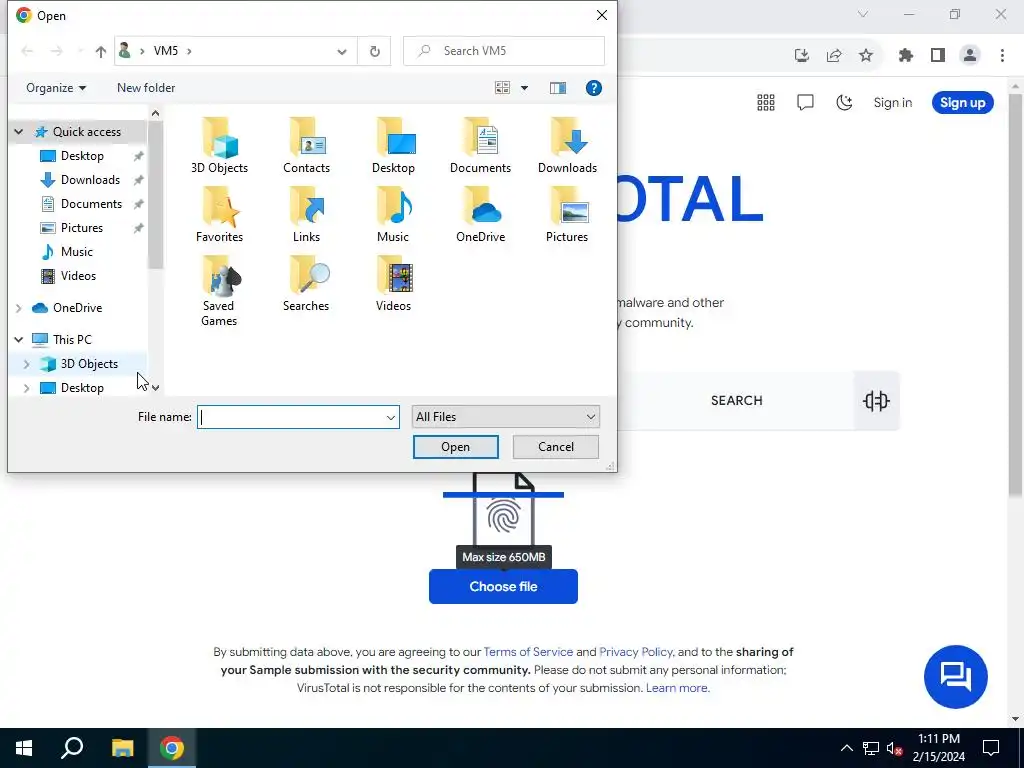Open Windows Start menu
The image size is (1024, 768).
click(x=24, y=748)
